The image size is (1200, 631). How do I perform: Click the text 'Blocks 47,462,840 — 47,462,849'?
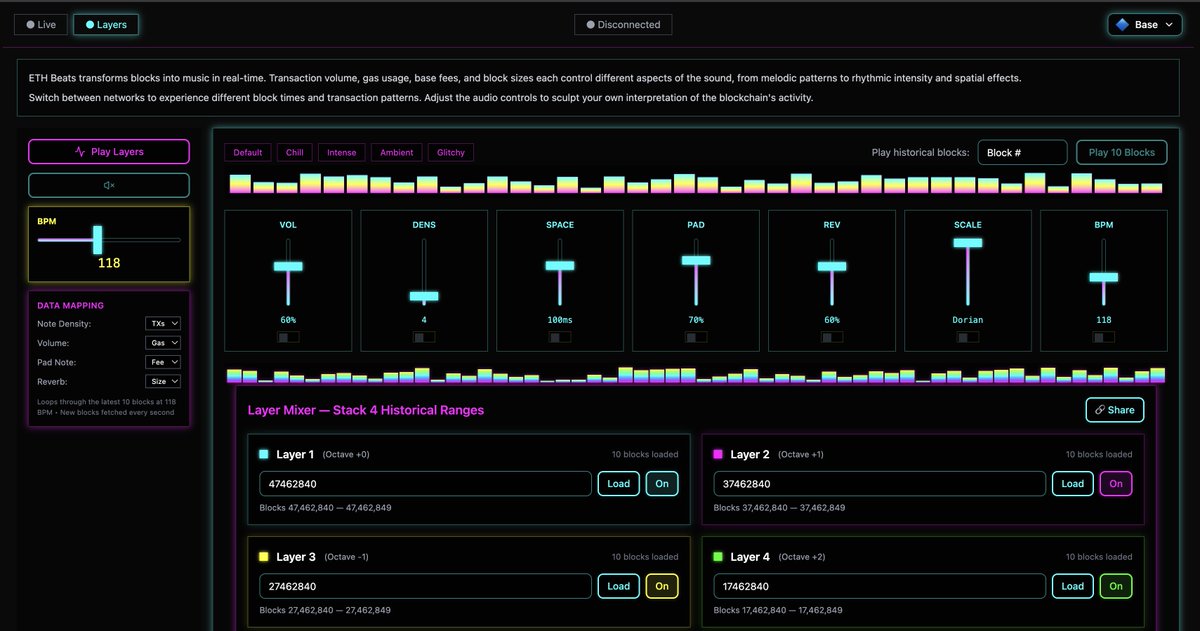point(325,508)
